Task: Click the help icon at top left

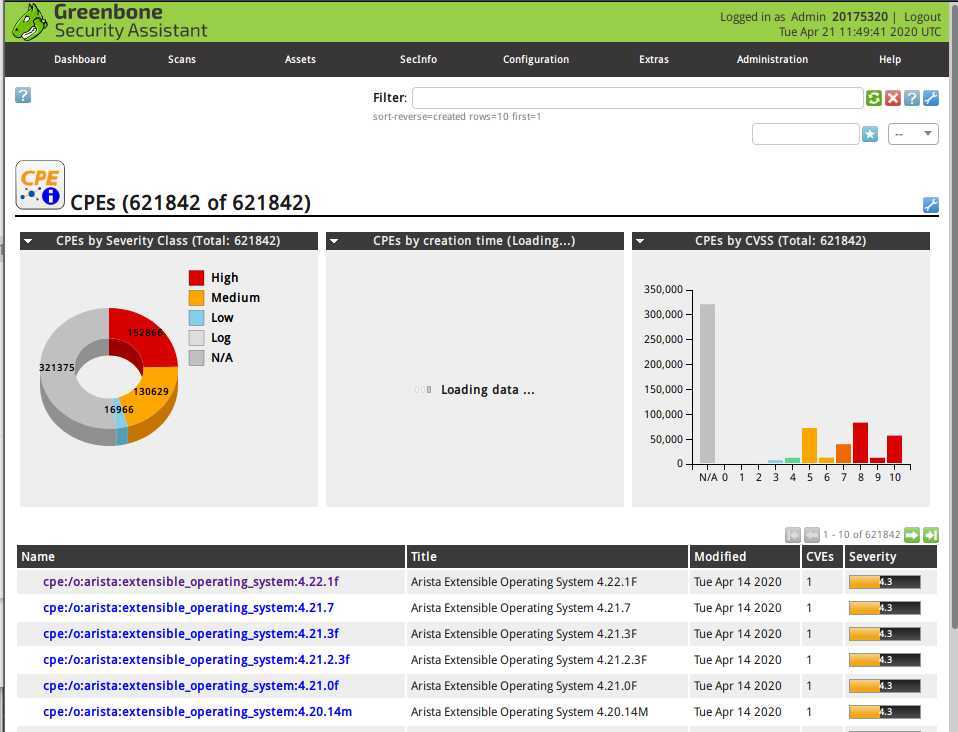Action: (23, 95)
